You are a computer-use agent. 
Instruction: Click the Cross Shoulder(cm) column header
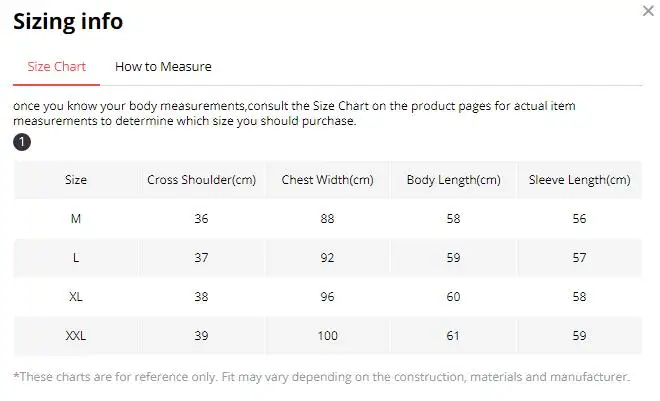tap(202, 180)
